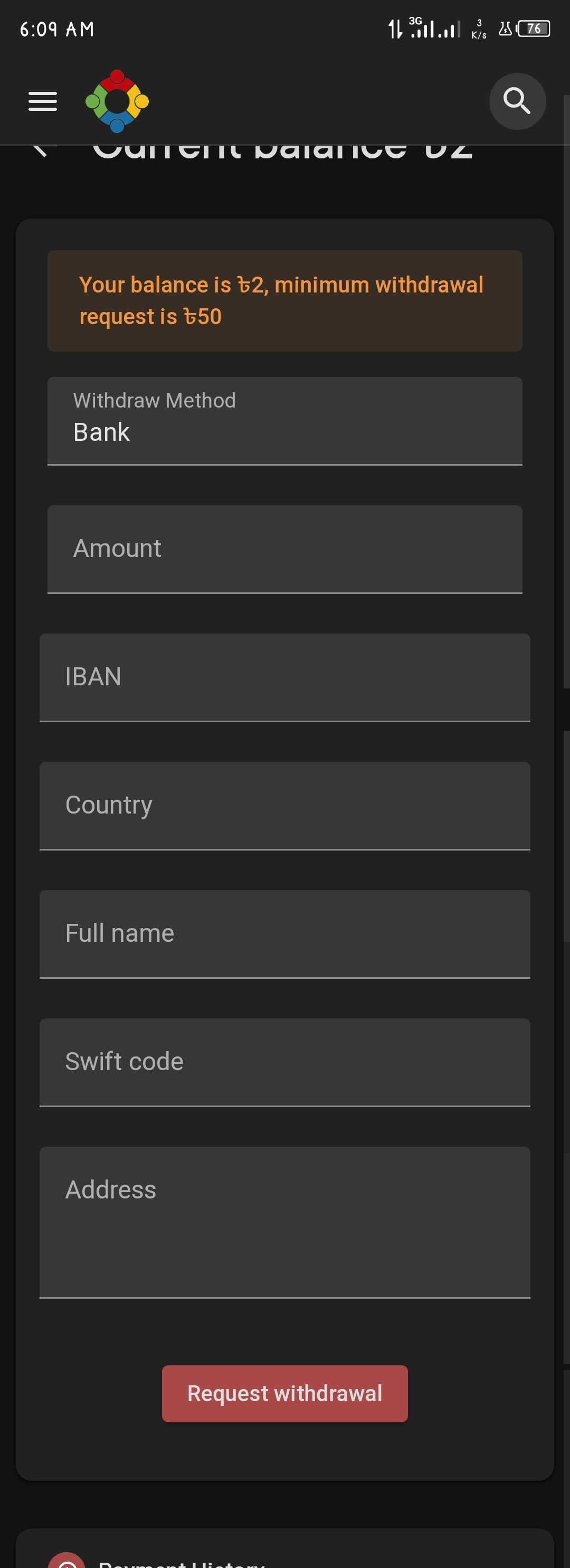Go back using the left arrow

pyautogui.click(x=44, y=150)
